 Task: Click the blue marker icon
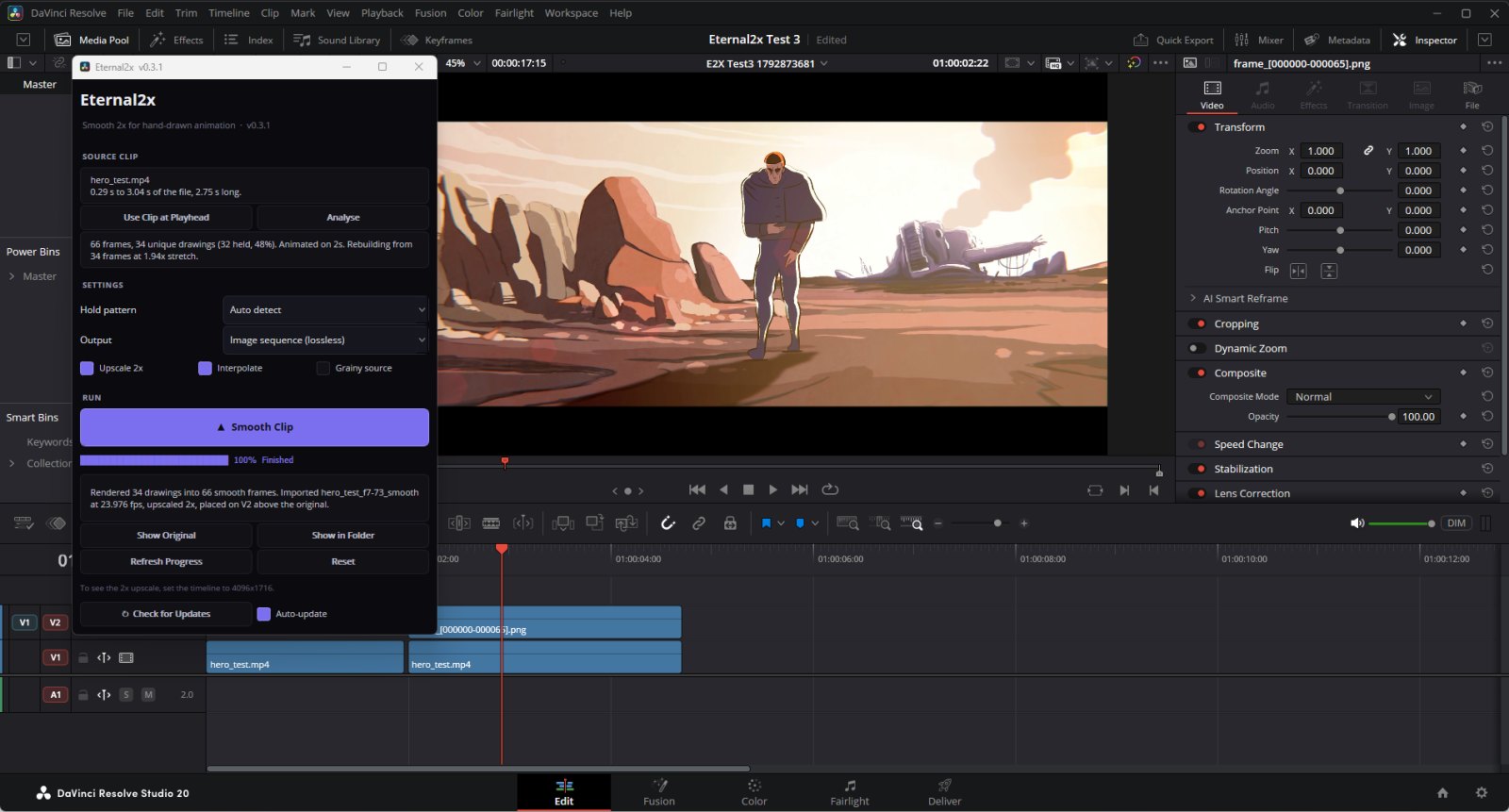800,523
